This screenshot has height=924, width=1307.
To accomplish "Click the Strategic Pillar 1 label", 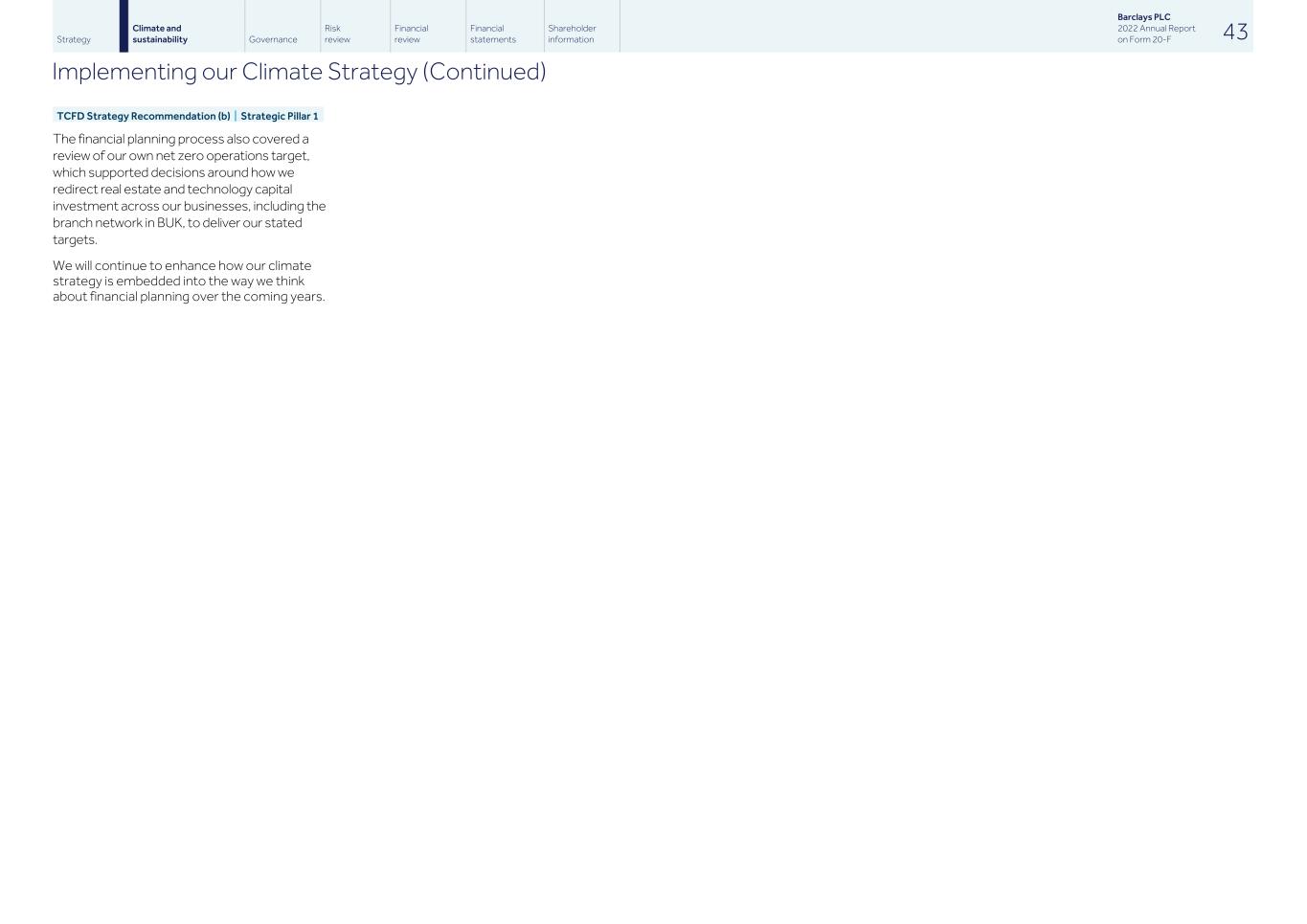I will click(x=279, y=116).
